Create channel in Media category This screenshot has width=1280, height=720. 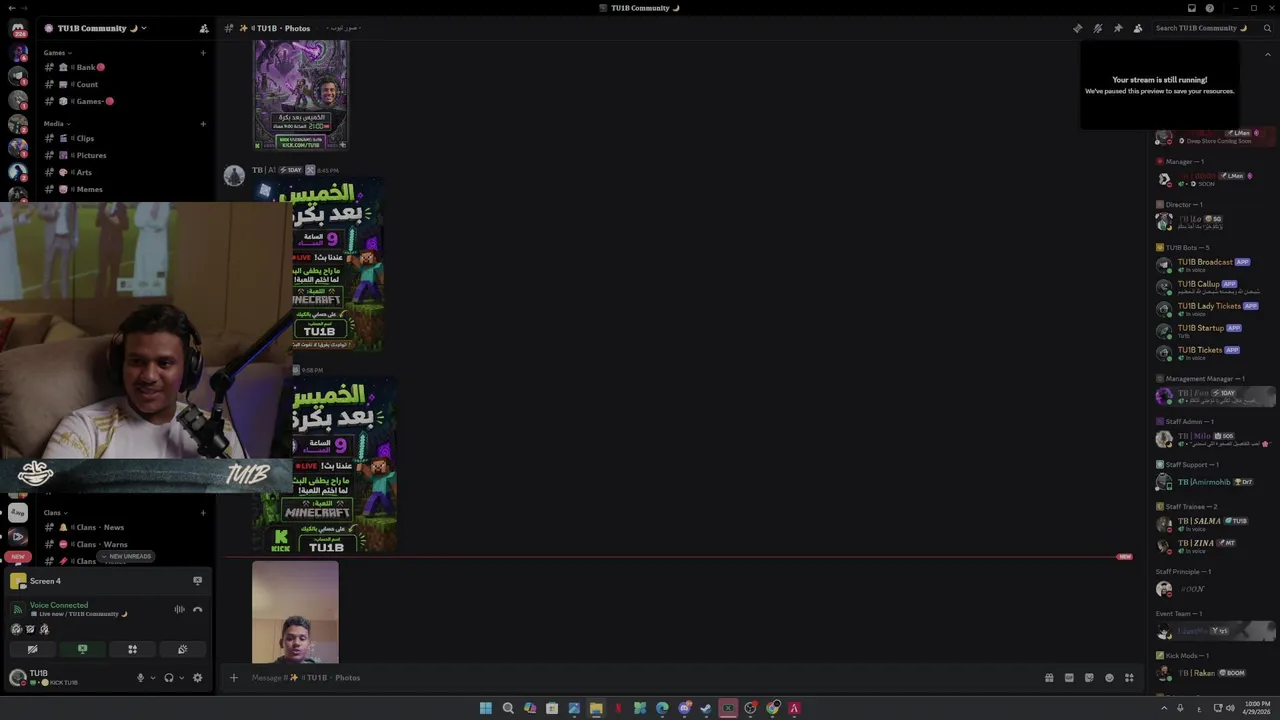[203, 124]
